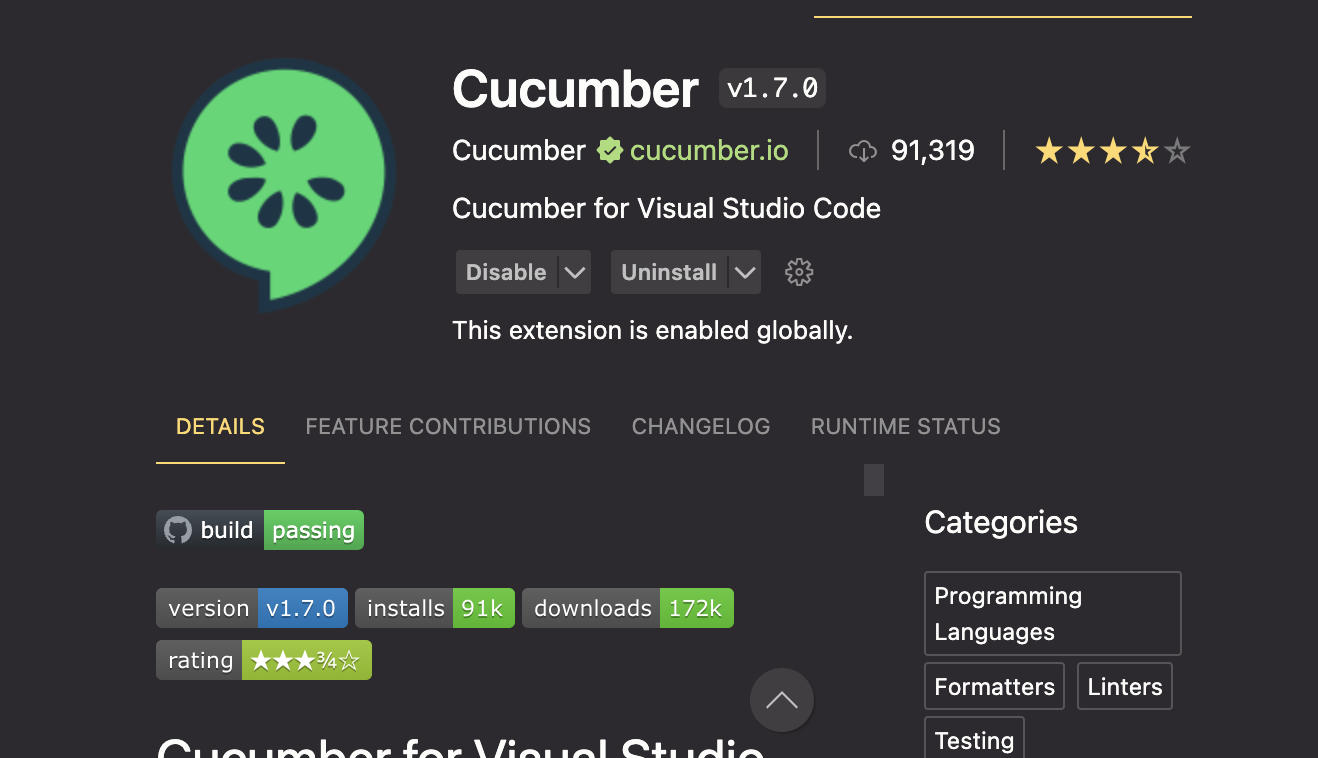Switch to the FEATURE CONTRIBUTIONS tab
This screenshot has width=1318, height=758.
pyautogui.click(x=447, y=426)
